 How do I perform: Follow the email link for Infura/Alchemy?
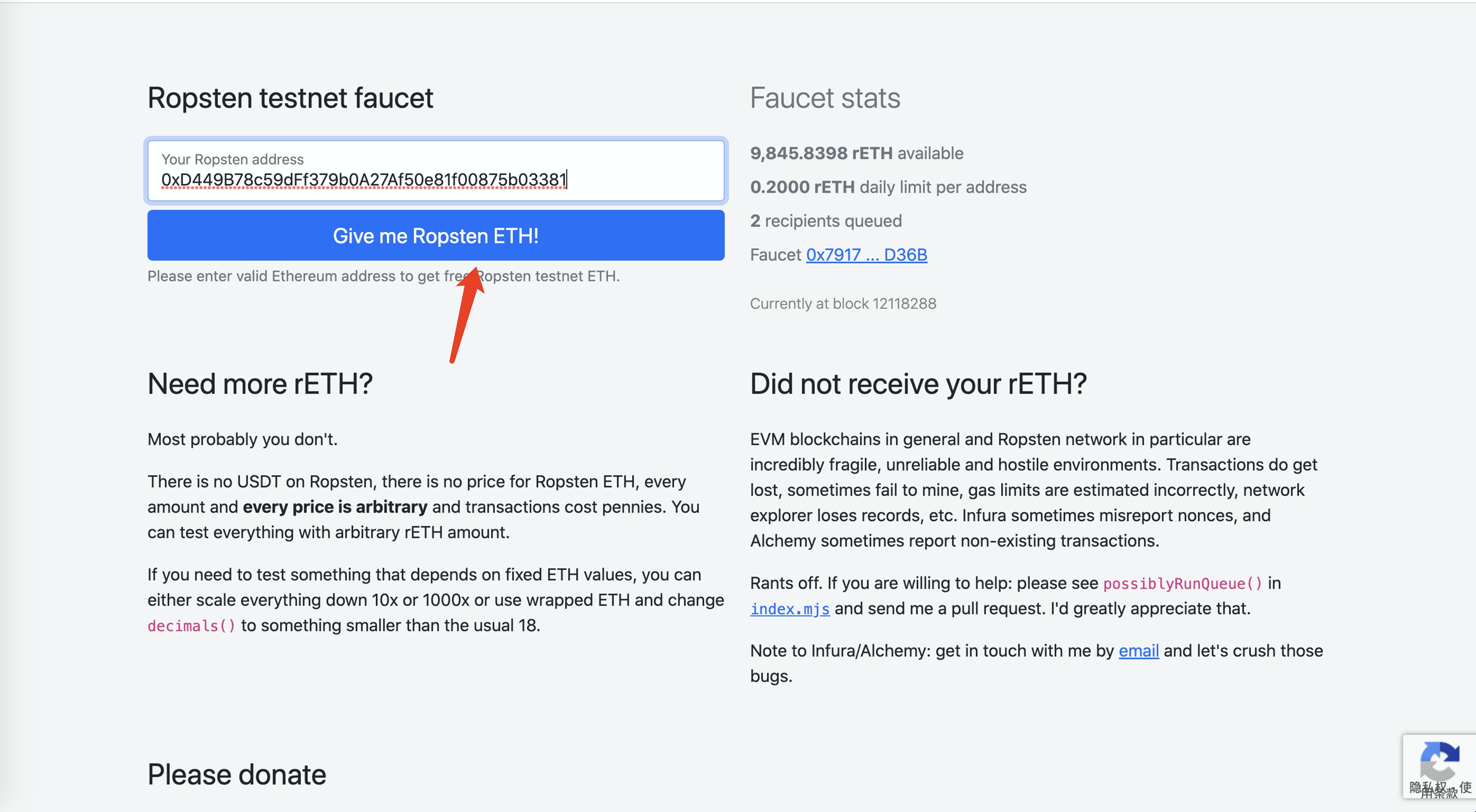(x=1138, y=650)
